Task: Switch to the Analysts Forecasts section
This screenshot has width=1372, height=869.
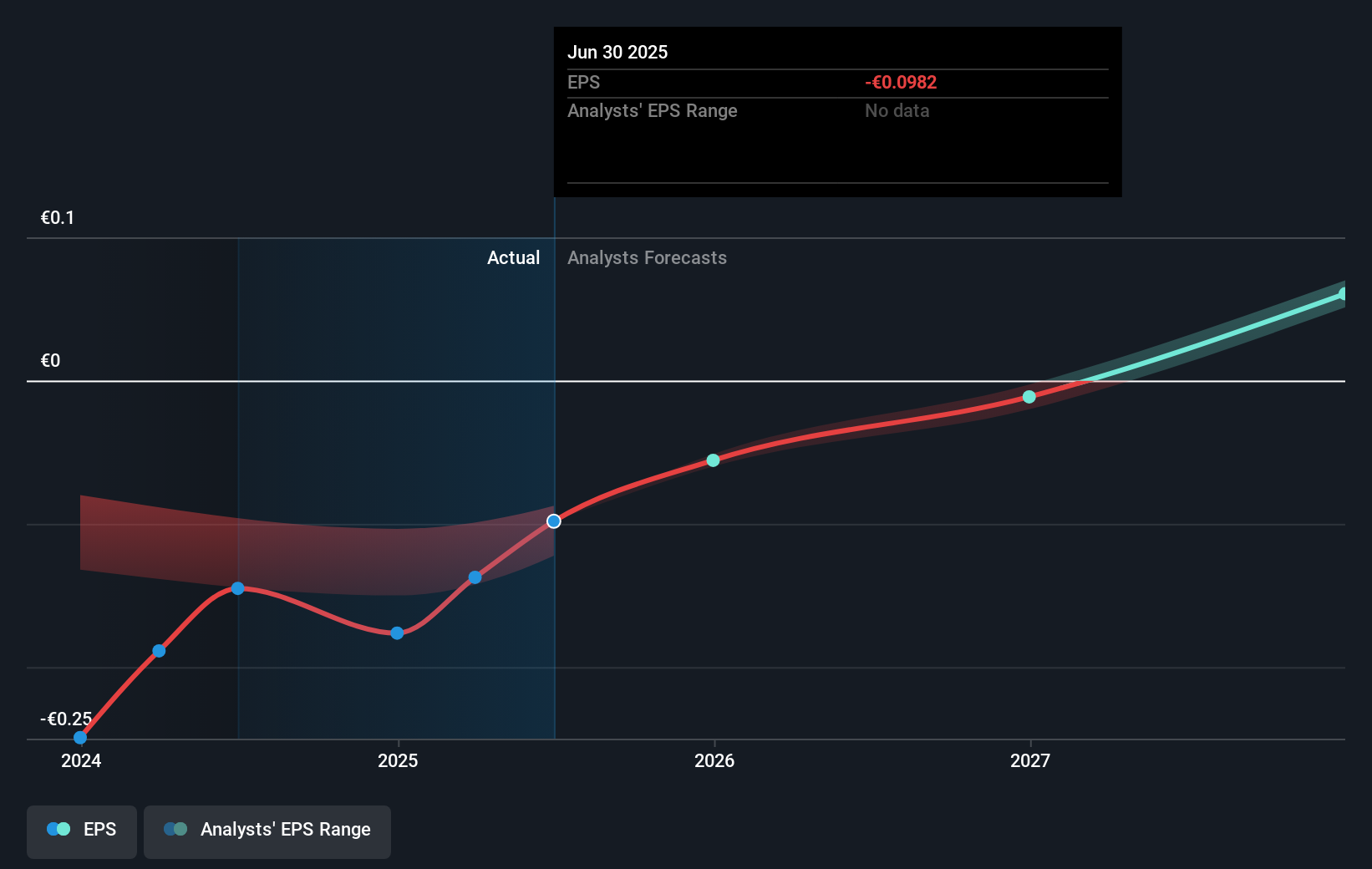Action: point(647,258)
